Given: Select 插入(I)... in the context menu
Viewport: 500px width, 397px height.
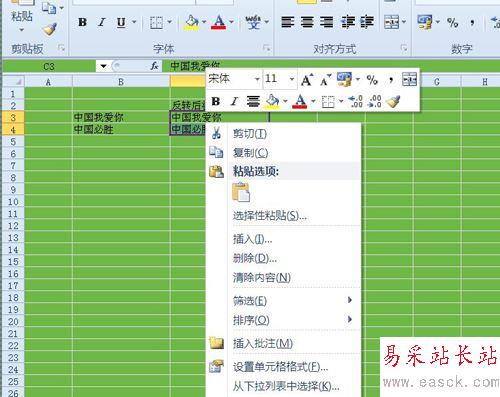Looking at the screenshot, I should coord(283,239).
